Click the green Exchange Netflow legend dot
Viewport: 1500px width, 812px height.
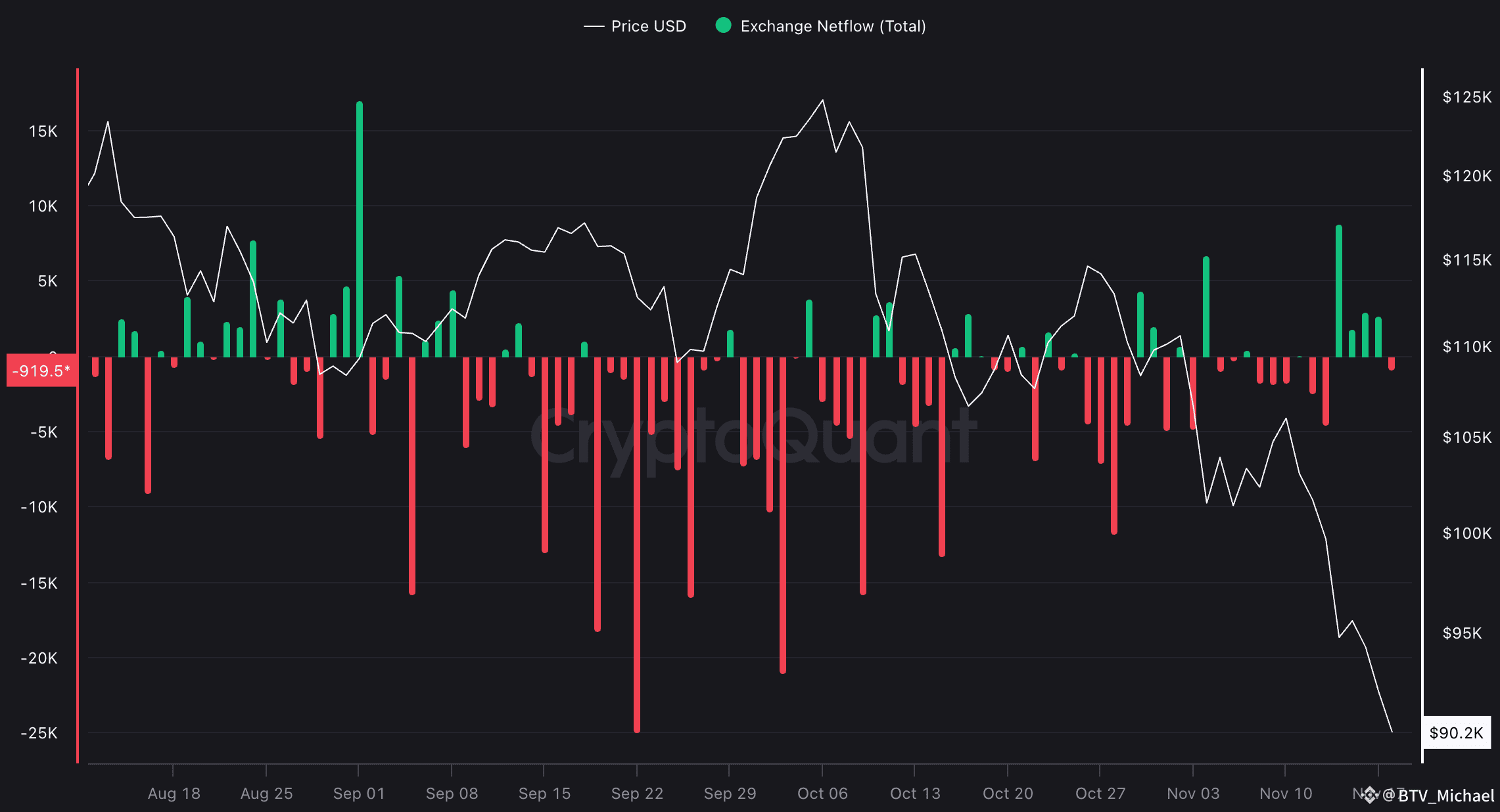(x=723, y=26)
